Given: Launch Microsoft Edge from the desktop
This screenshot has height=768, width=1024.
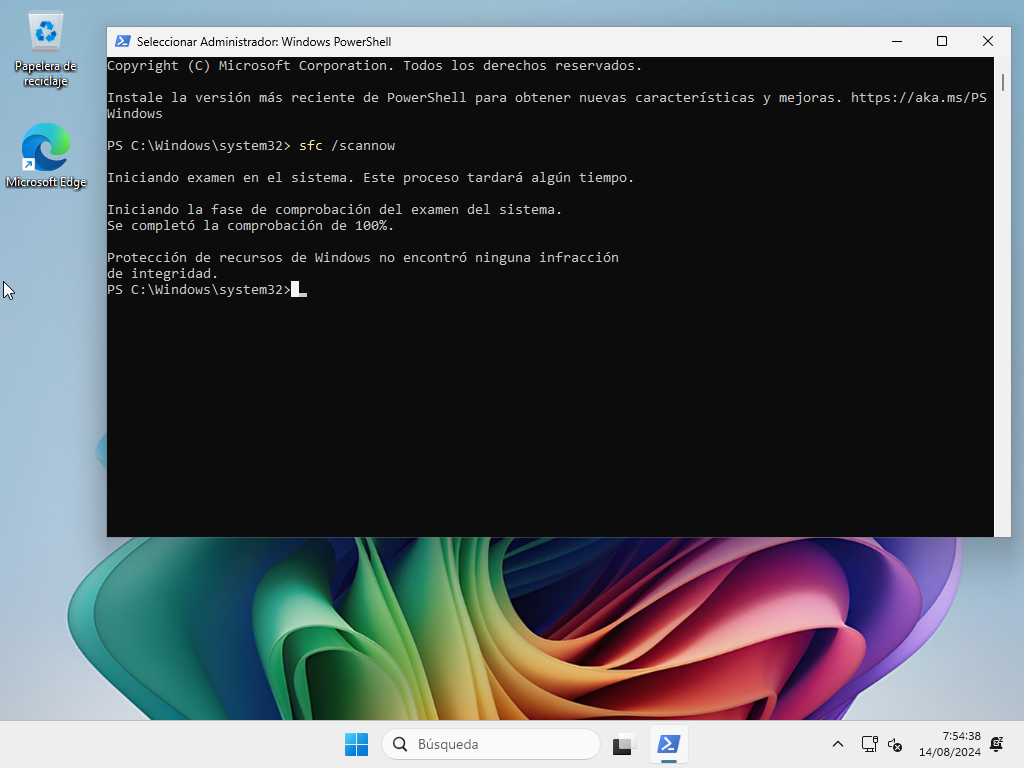Looking at the screenshot, I should pos(46,156).
